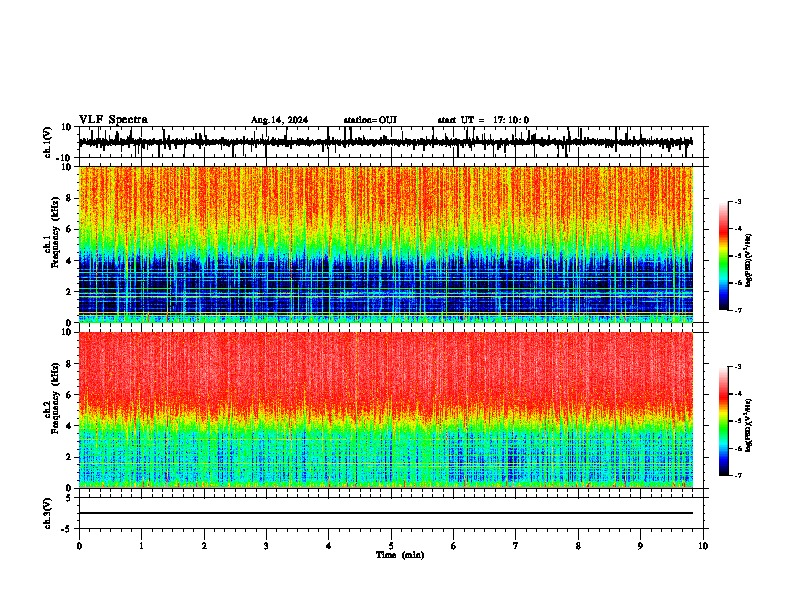Click the 6 kHz tick label on ch.2 frequency axis
Screen dimensions: 792x612
click(x=69, y=395)
